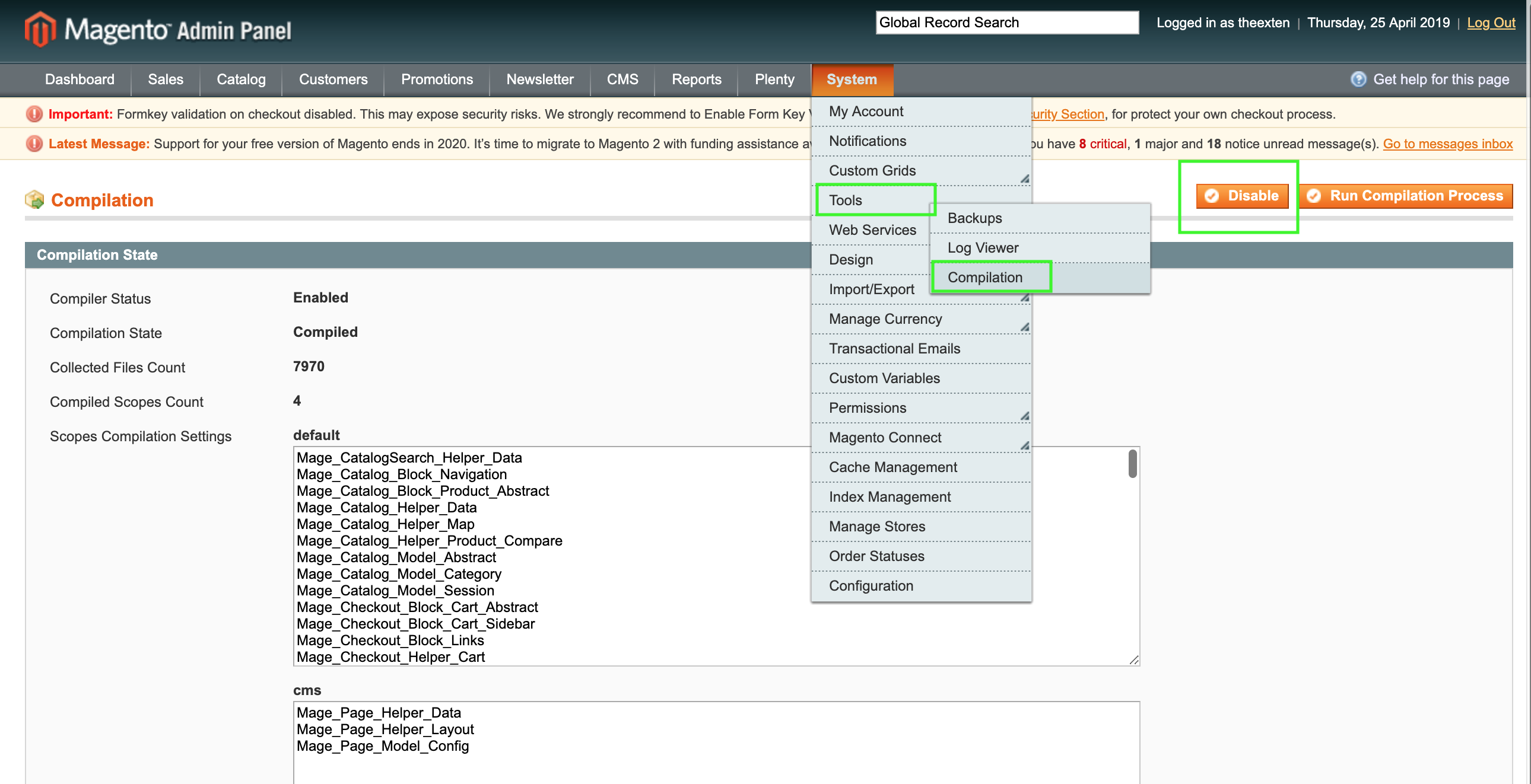Viewport: 1531px width, 784px height.
Task: Select Web Services menu item
Action: pos(872,230)
